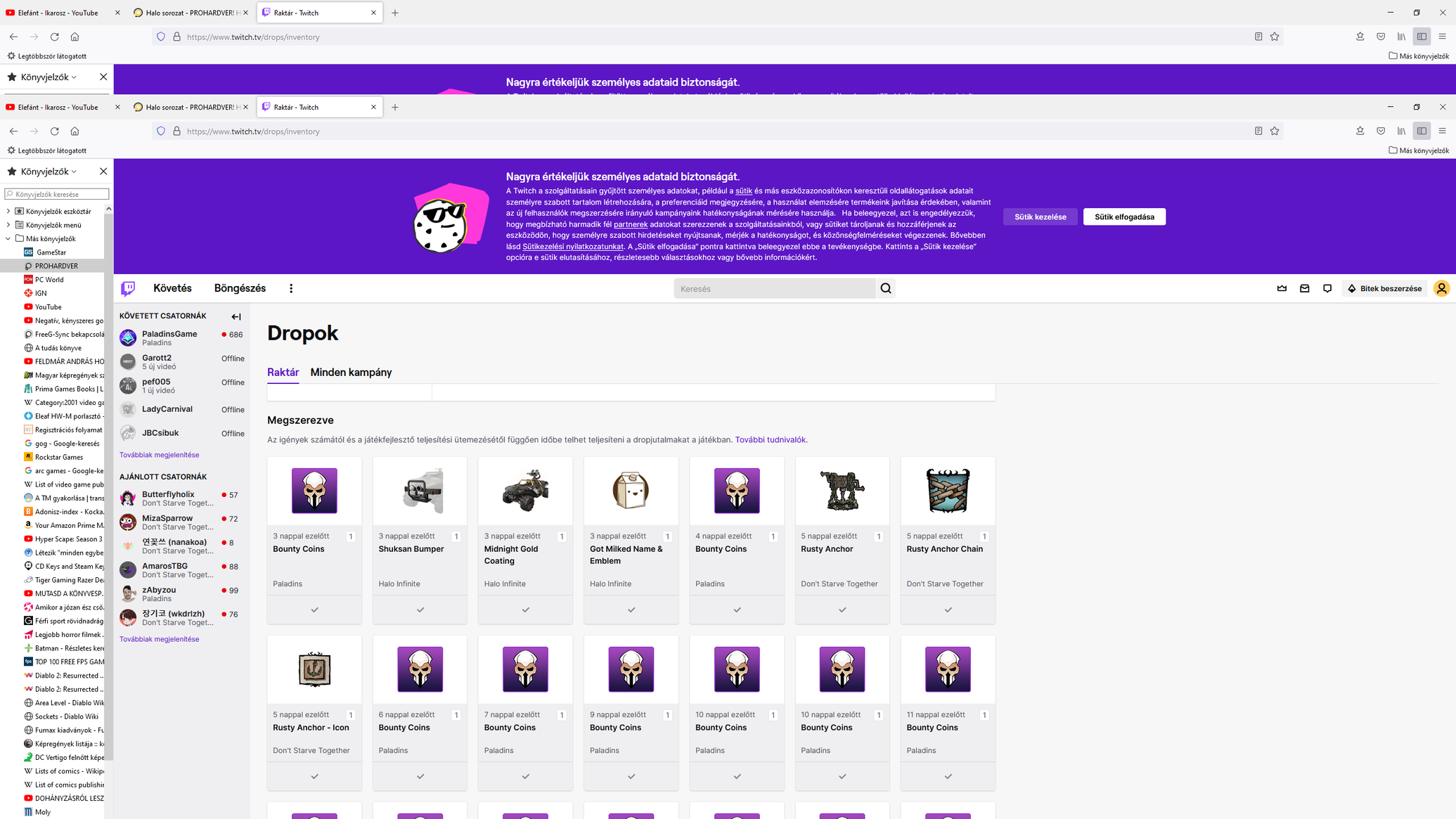Click the checkmark under Shuksan Bumper

[420, 610]
